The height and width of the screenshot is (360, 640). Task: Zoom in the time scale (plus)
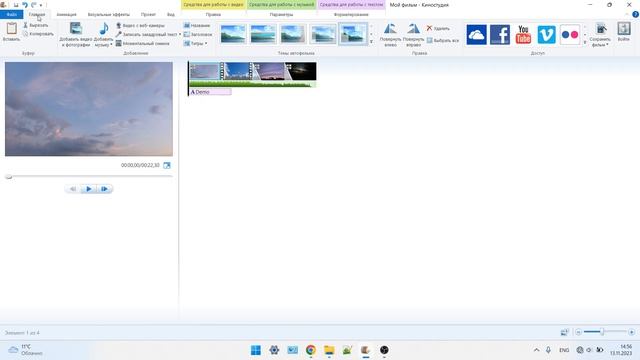point(631,332)
